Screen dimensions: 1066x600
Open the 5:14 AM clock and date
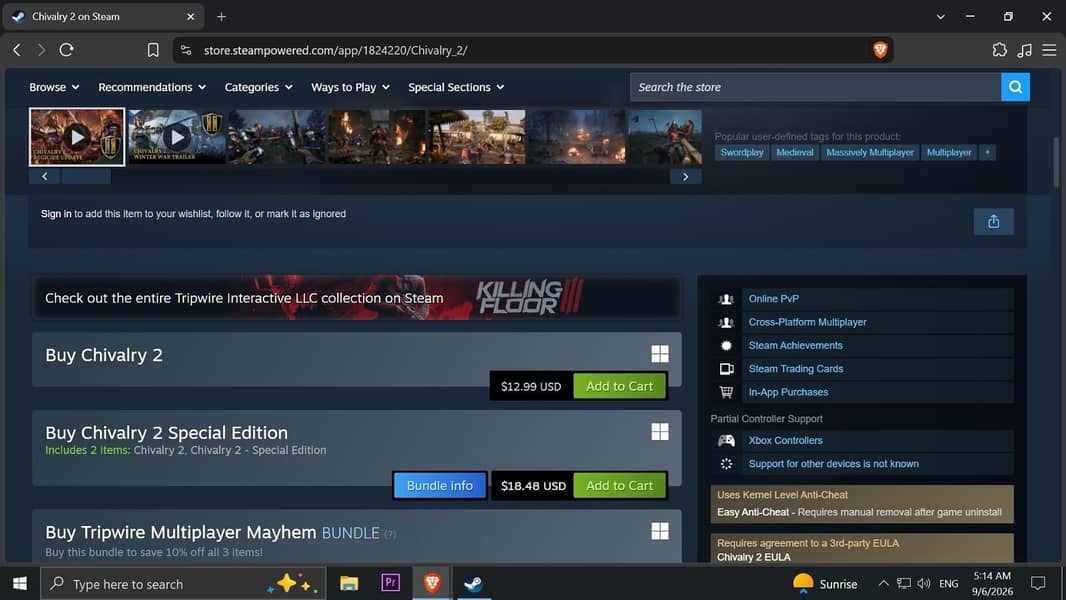tap(992, 584)
